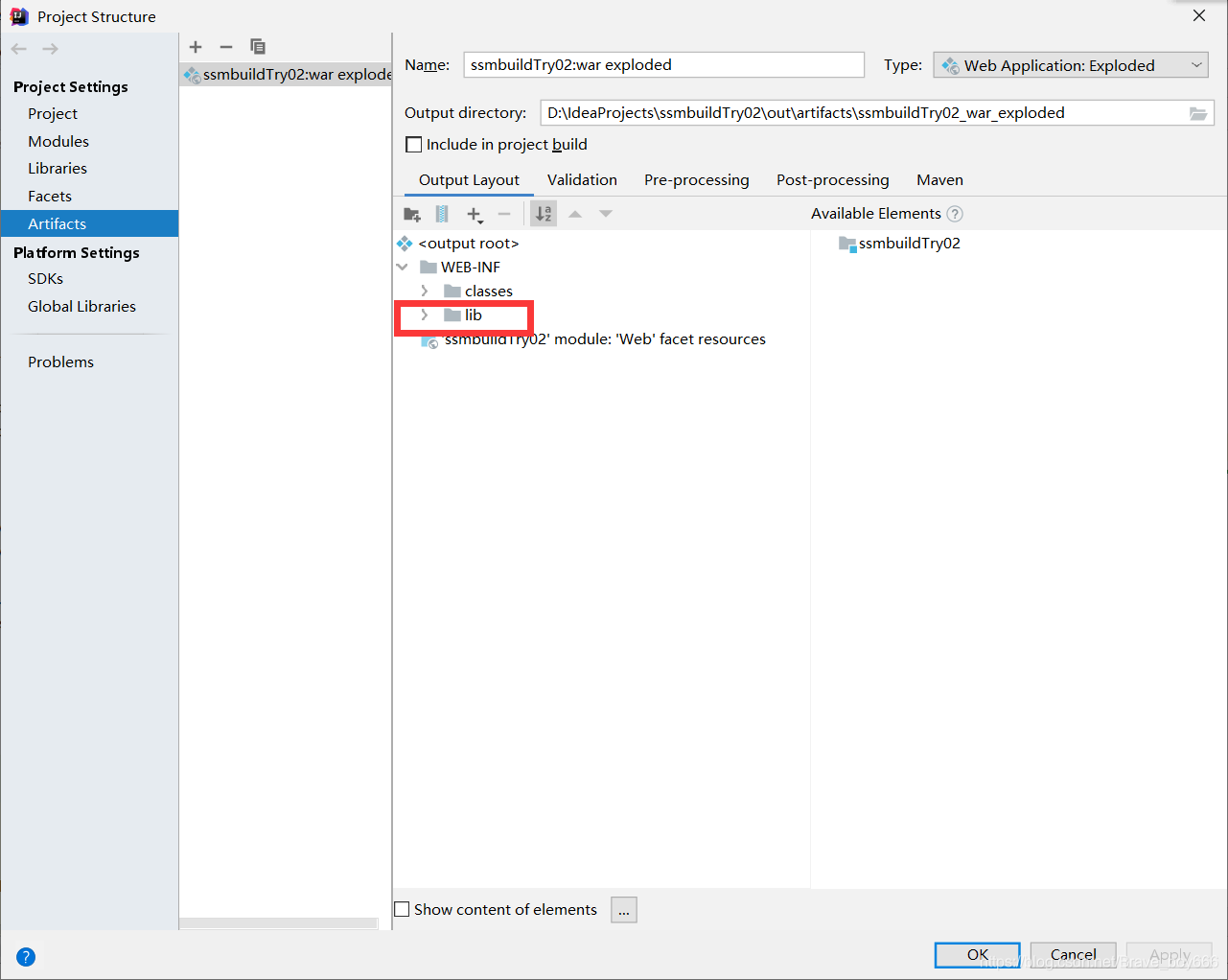The width and height of the screenshot is (1228, 980).
Task: Select the ssmbuildTry02:war exploded artifact in list
Action: 286,75
